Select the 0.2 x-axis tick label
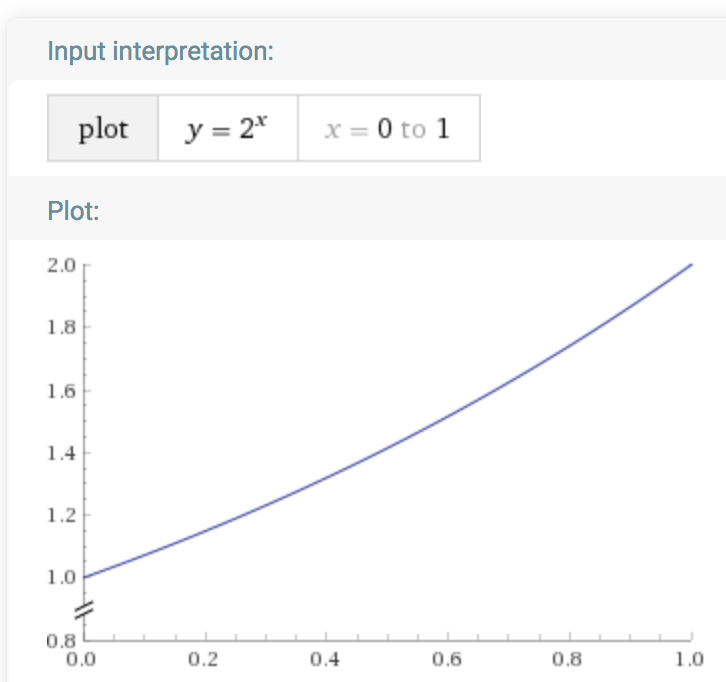 [205, 659]
